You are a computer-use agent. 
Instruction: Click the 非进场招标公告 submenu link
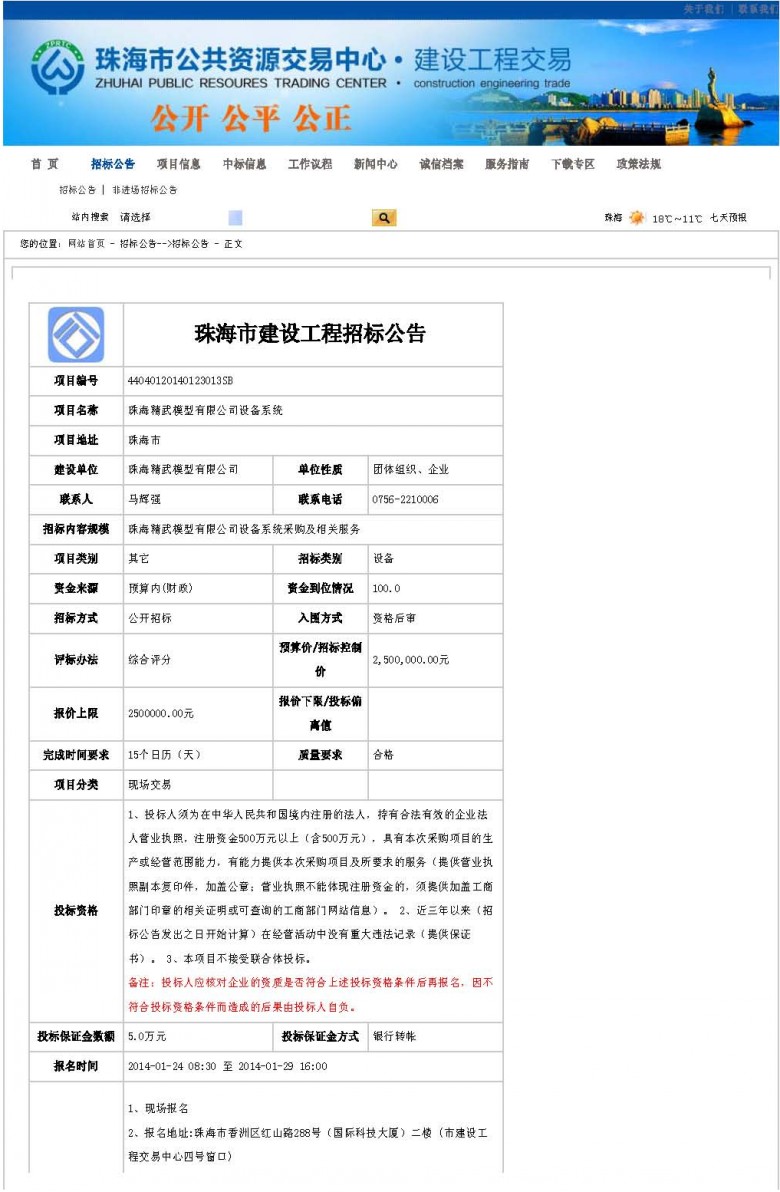pos(144,190)
